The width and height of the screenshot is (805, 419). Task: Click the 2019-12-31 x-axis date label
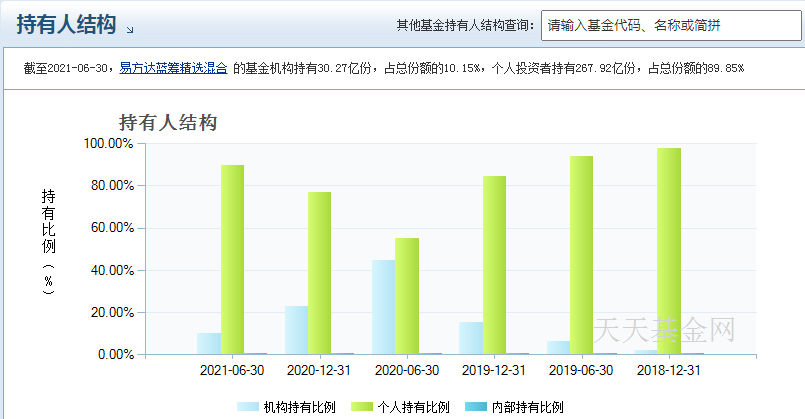494,370
